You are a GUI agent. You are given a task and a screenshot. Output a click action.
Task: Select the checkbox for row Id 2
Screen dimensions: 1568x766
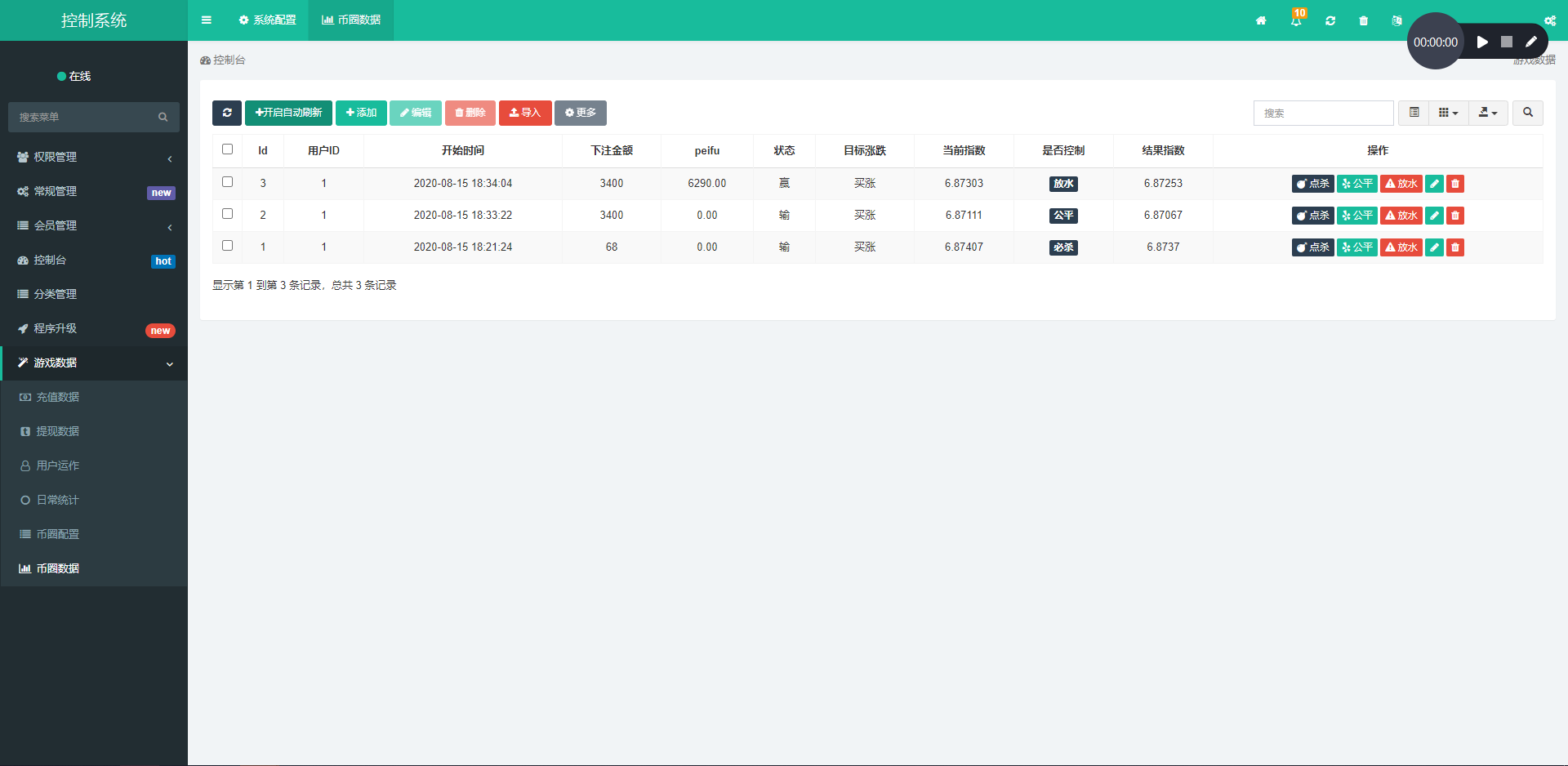pyautogui.click(x=228, y=214)
